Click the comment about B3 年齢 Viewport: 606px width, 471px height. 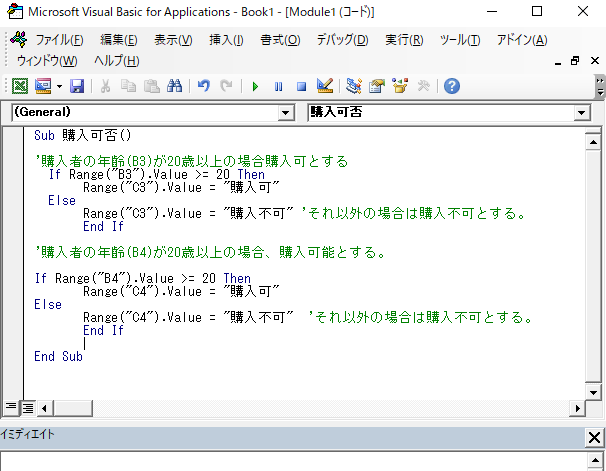click(192, 161)
